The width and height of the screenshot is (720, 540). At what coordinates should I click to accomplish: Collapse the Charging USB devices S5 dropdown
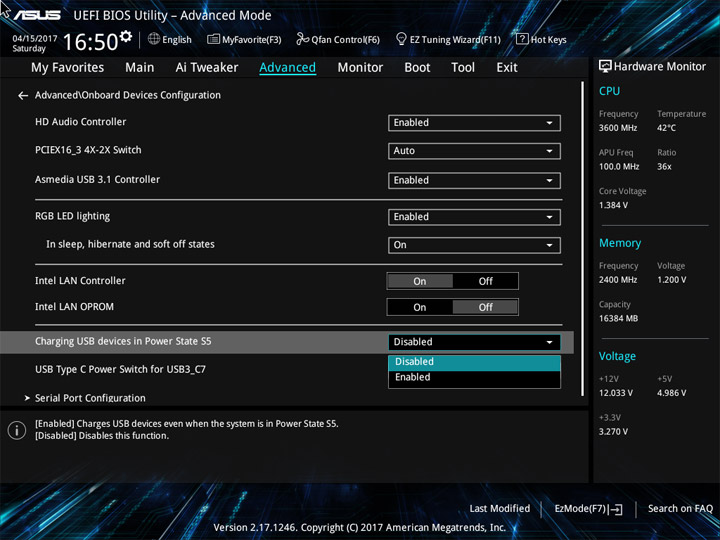[x=474, y=342]
